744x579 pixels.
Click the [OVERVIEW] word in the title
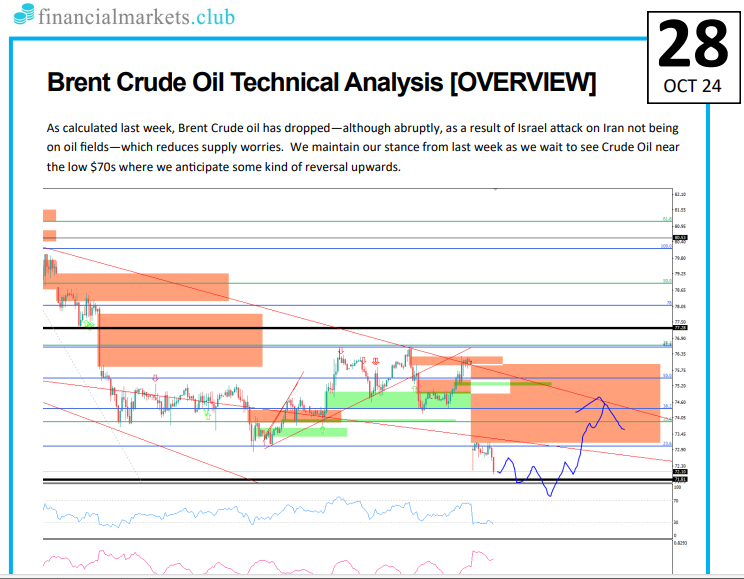pos(523,83)
